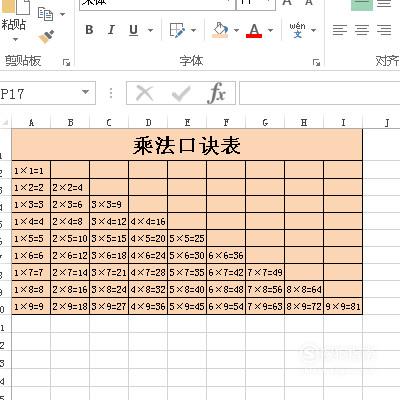Select cell 1×9=9
The width and height of the screenshot is (400, 400).
[x=31, y=306]
